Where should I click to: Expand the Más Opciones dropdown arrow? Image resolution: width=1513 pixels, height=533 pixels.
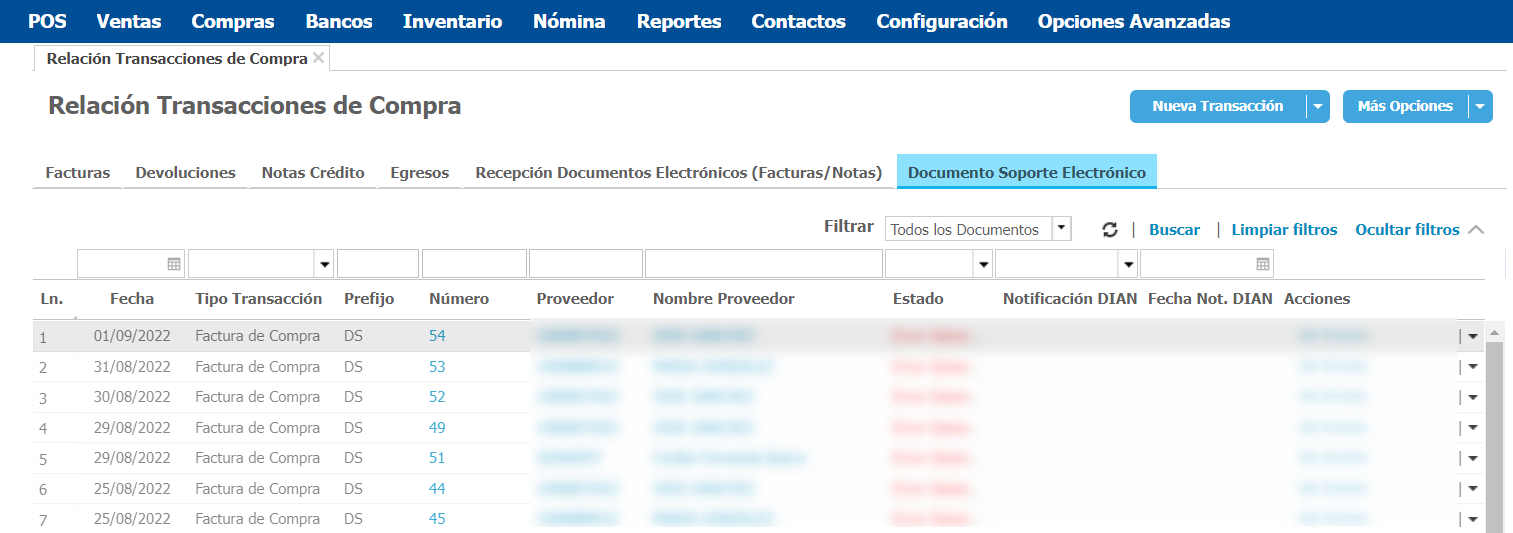coord(1480,107)
